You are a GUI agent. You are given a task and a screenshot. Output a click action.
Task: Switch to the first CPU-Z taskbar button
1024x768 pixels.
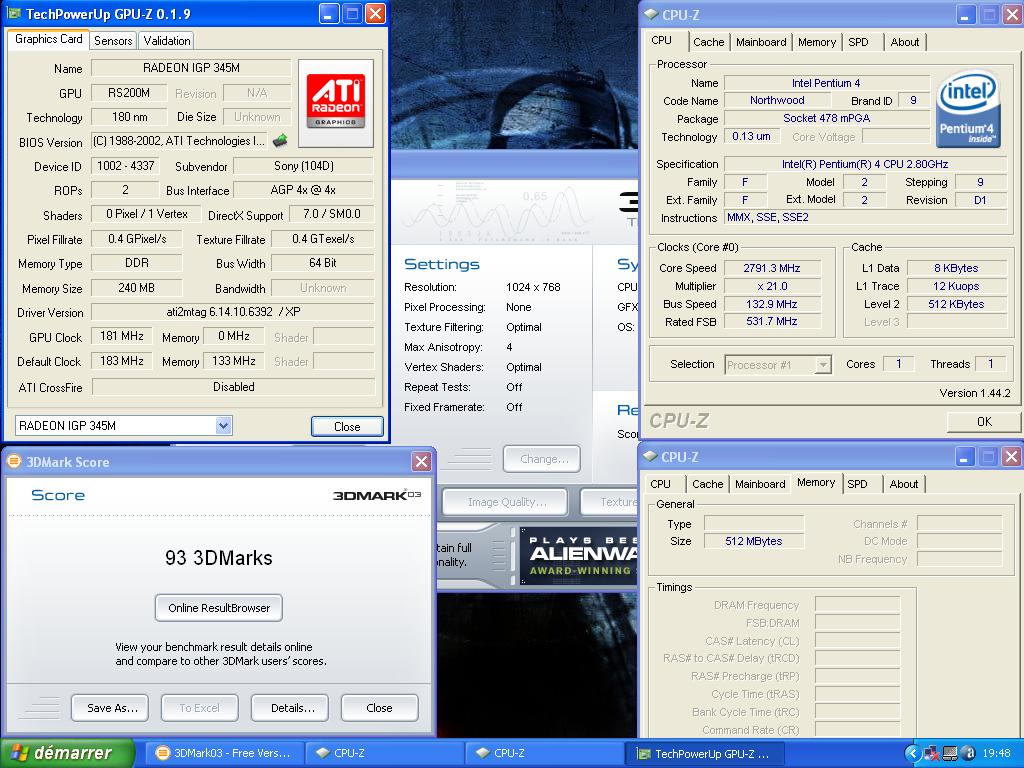coord(384,753)
